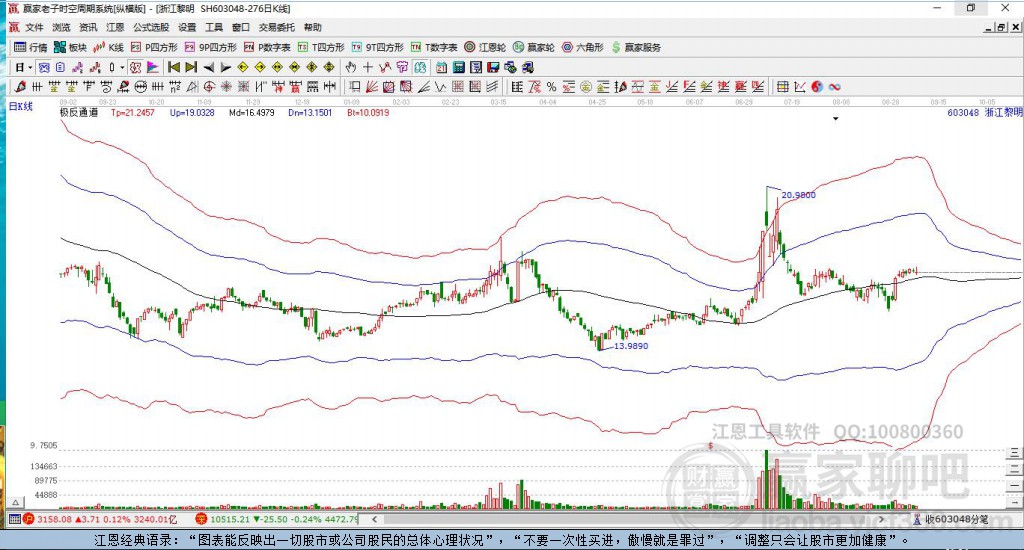Open the 文件 menu
This screenshot has width=1024, height=550.
click(34, 27)
